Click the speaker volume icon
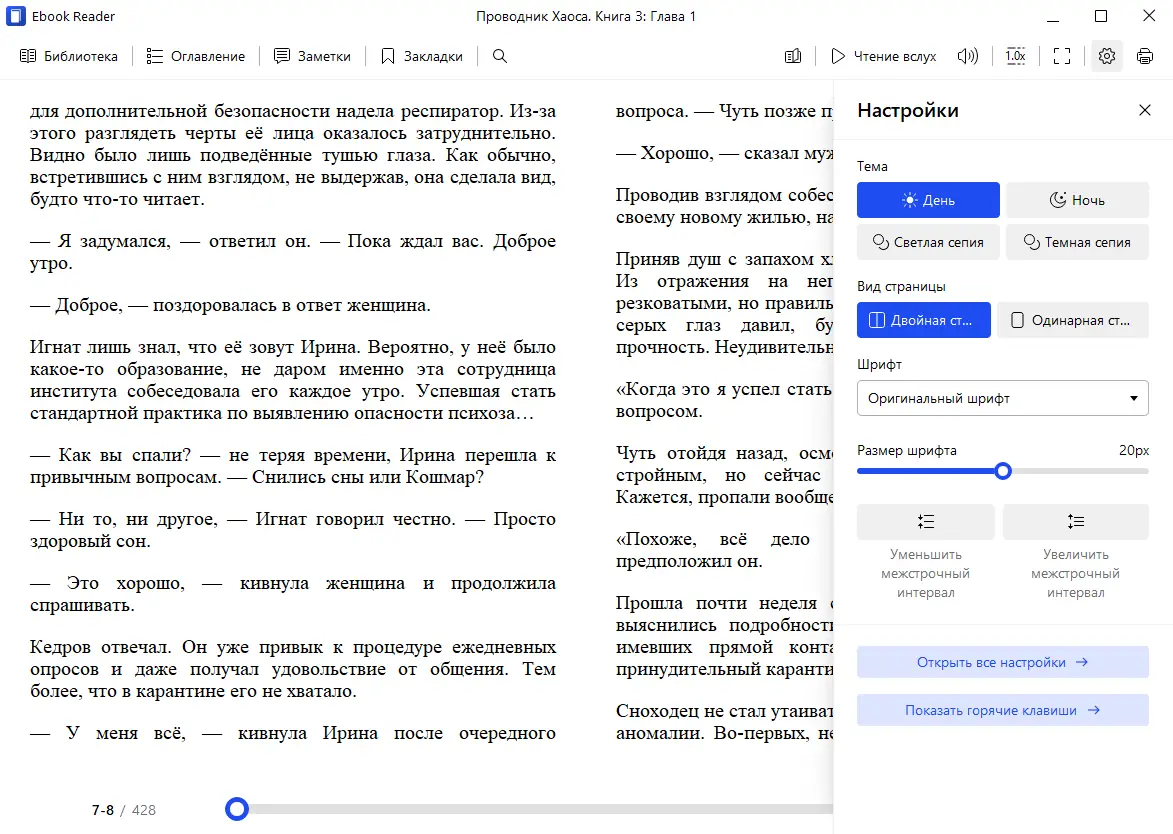This screenshot has width=1173, height=834. 967,56
